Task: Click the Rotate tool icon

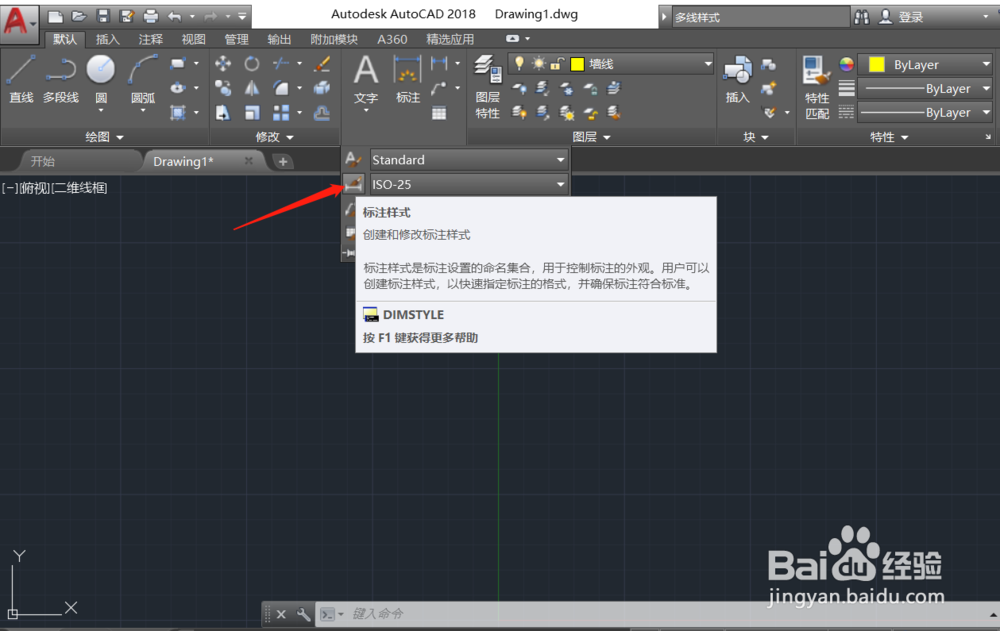Action: pyautogui.click(x=252, y=63)
